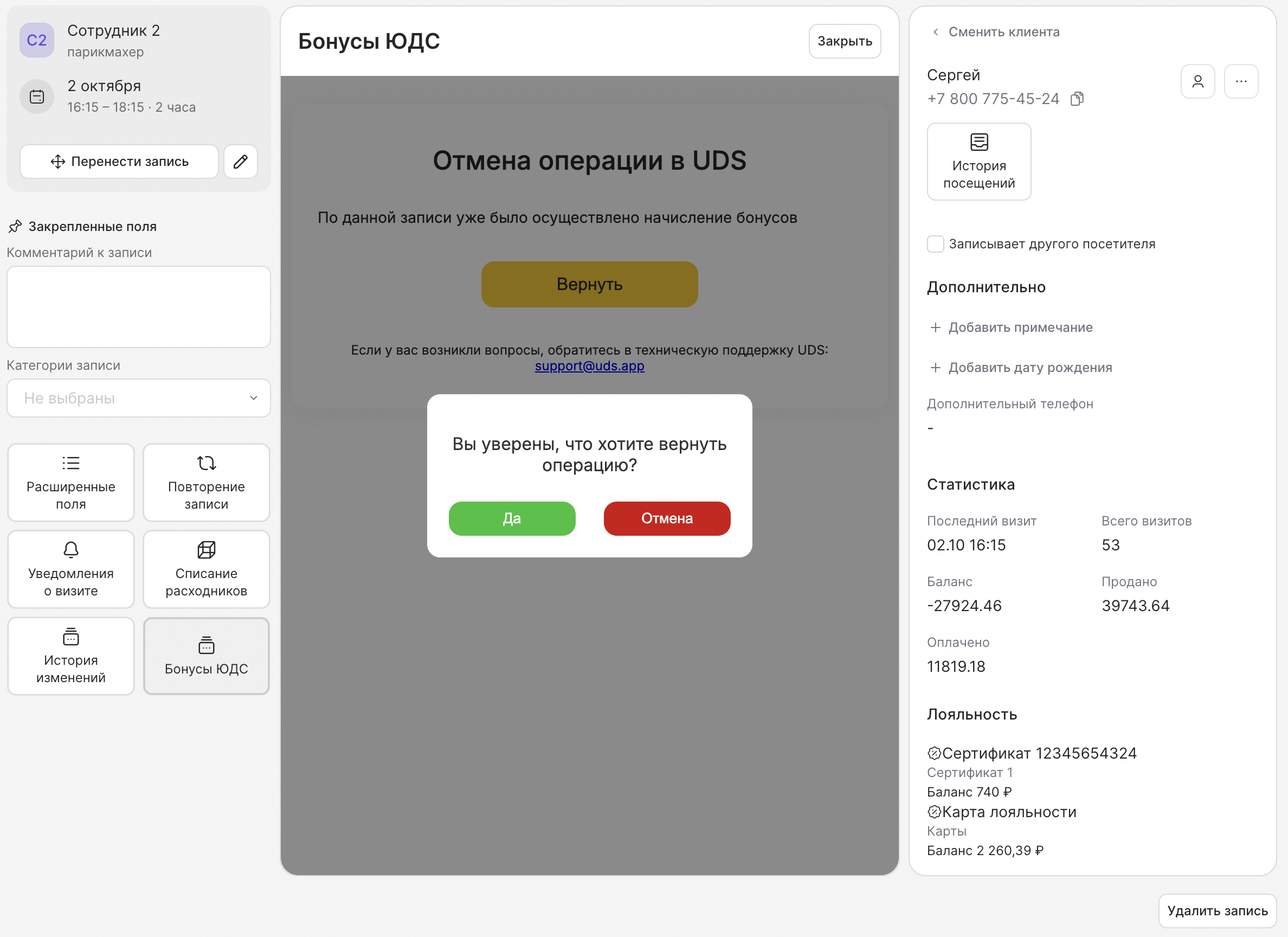Click Сменить клиента back link
The width and height of the screenshot is (1288, 937).
coord(996,32)
